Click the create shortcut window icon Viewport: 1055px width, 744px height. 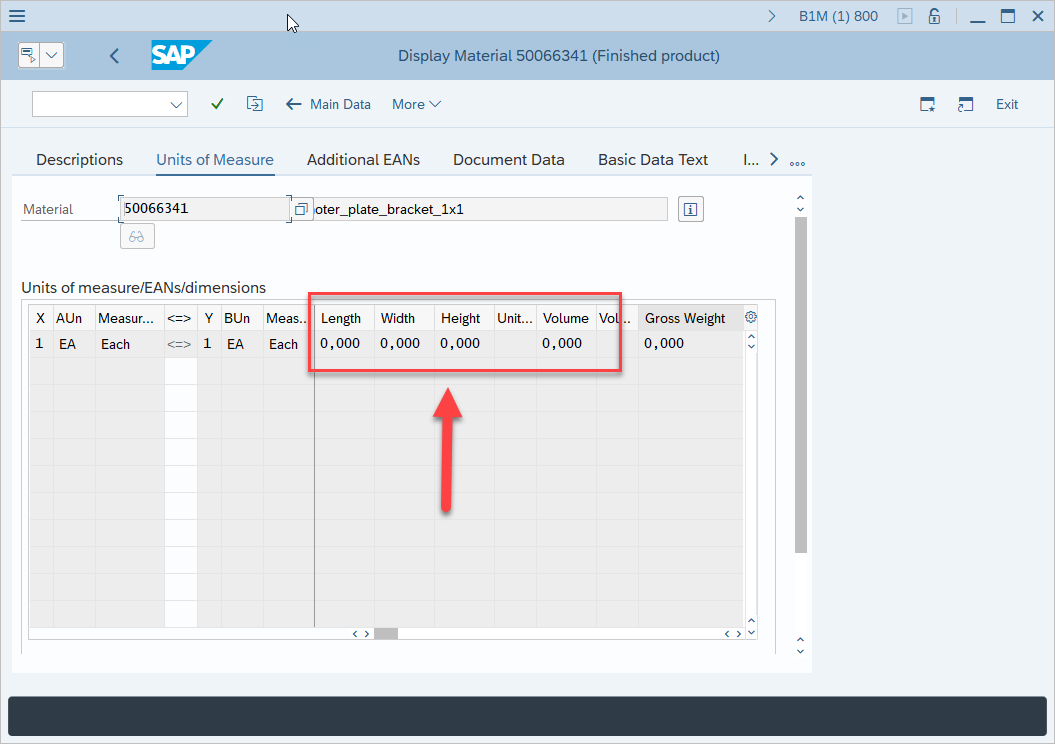(x=965, y=104)
